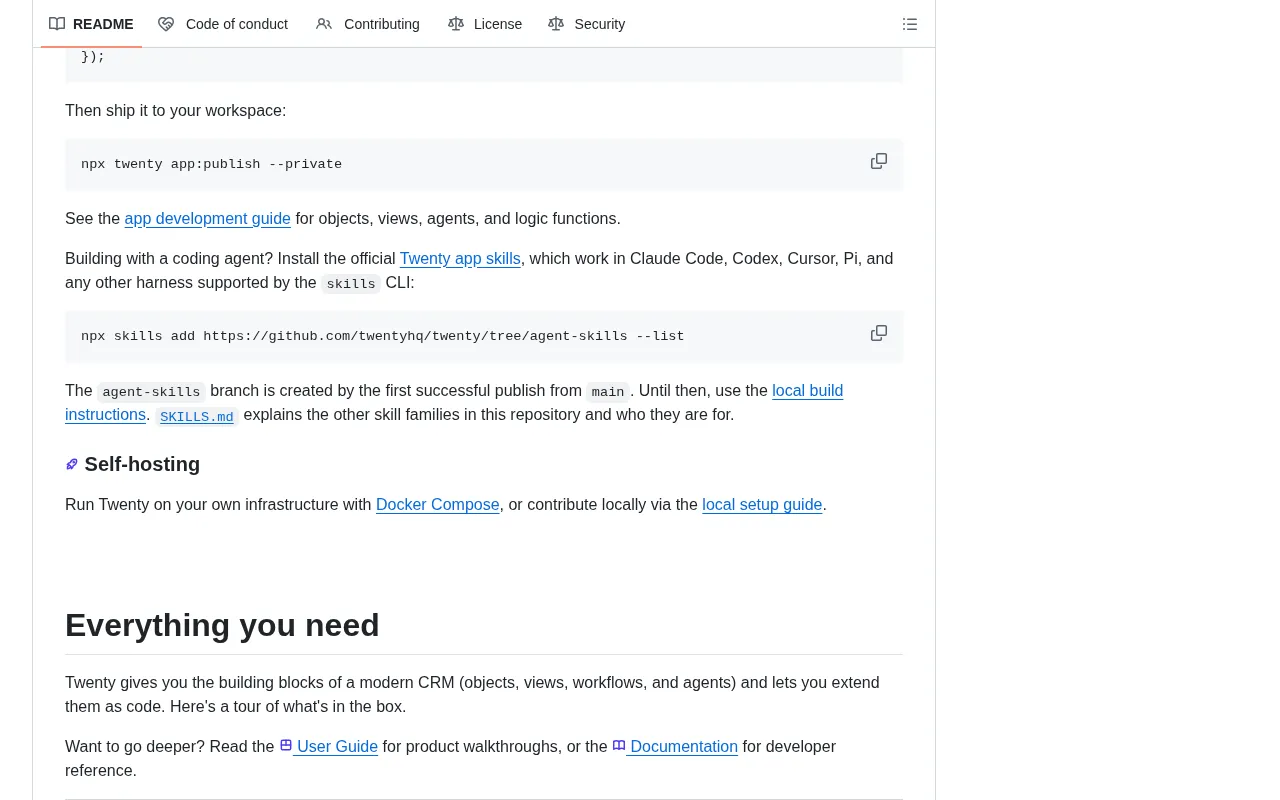Copy the npx twenty app:publish command

pyautogui.click(x=879, y=161)
